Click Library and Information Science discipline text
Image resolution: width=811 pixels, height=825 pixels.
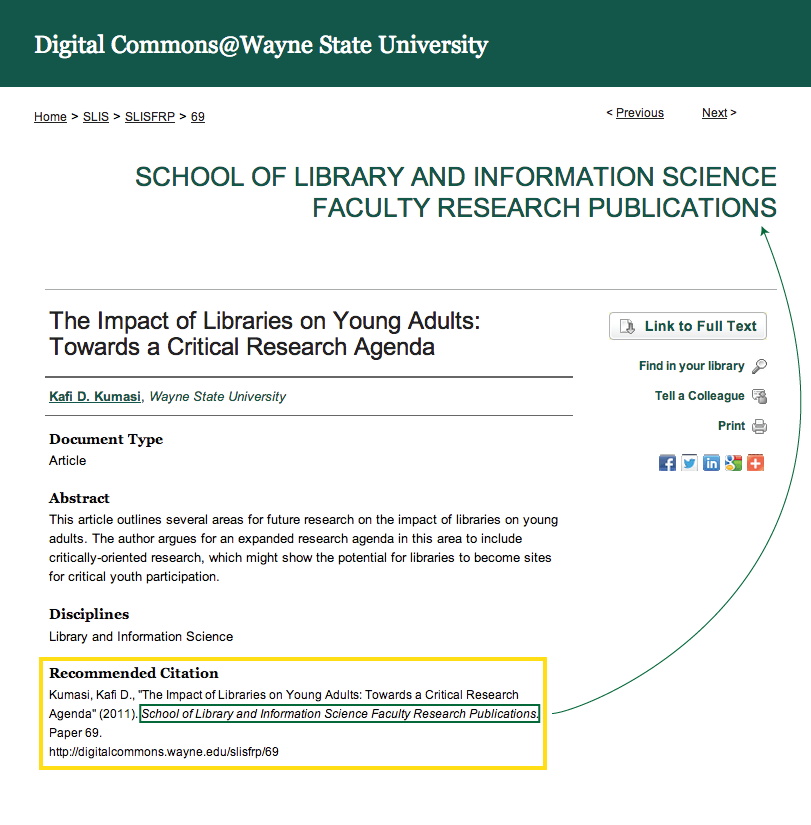pyautogui.click(x=141, y=637)
